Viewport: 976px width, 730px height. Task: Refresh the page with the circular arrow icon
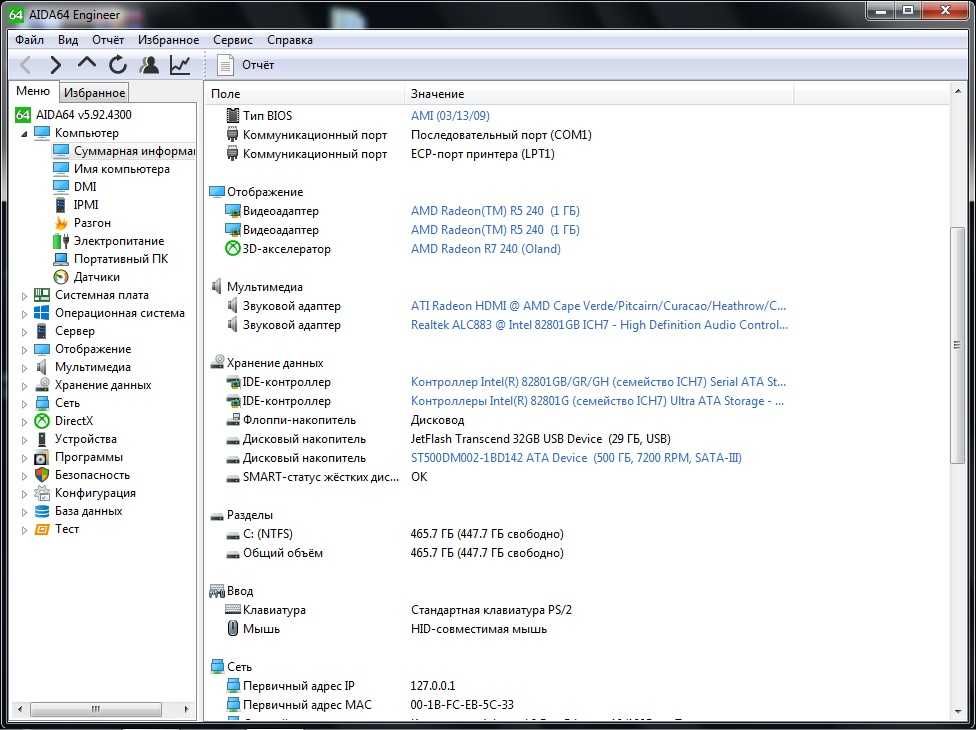(x=118, y=65)
